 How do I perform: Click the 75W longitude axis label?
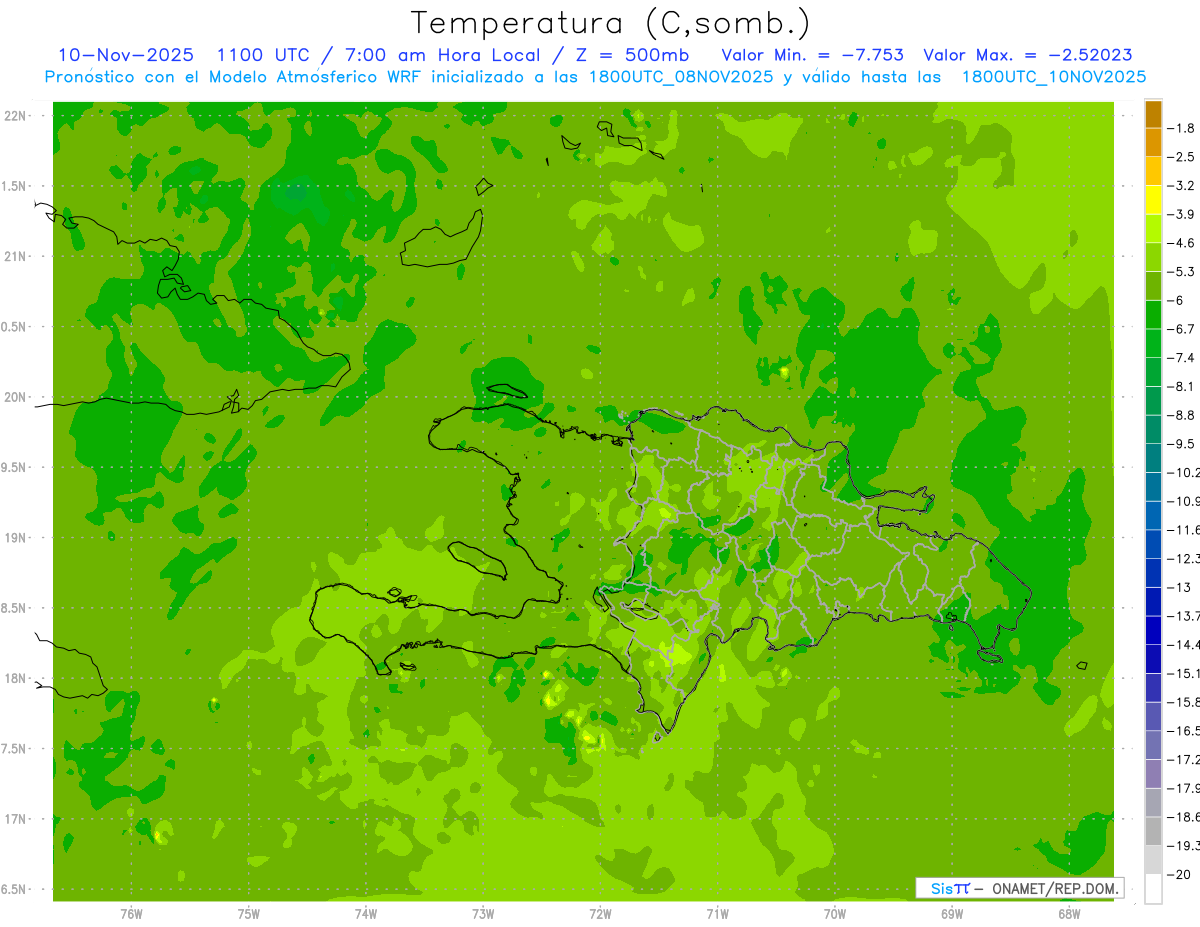coord(249,913)
